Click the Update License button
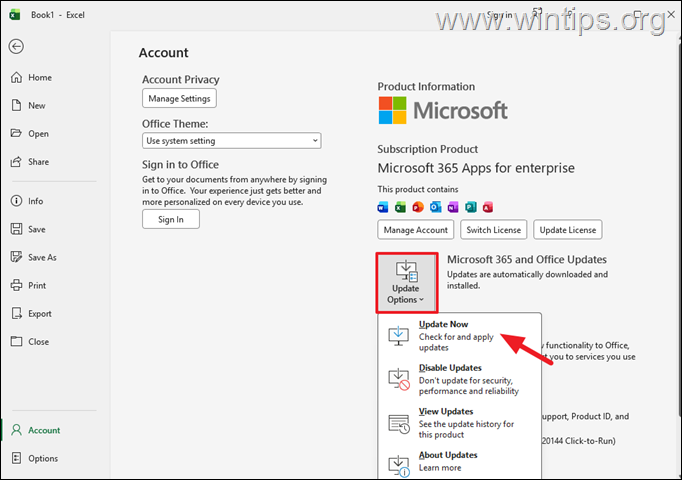 tap(568, 230)
